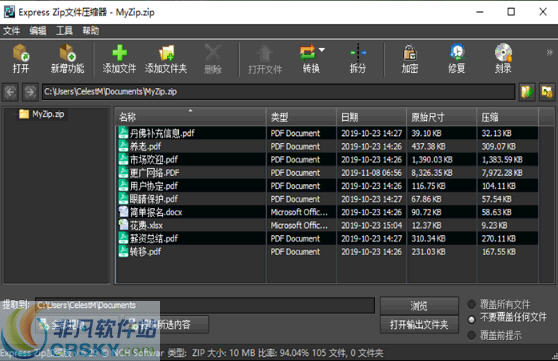Click the document icon of 简单报名.docx

click(x=123, y=212)
